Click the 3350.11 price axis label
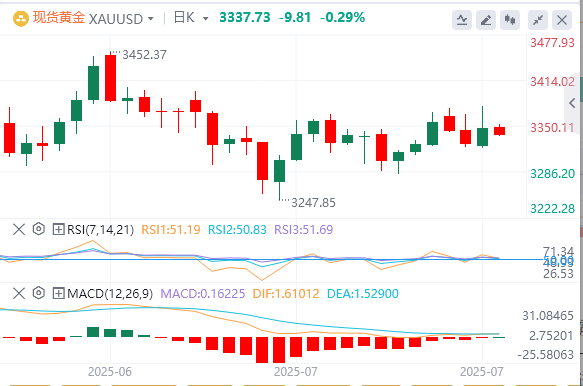 click(552, 128)
